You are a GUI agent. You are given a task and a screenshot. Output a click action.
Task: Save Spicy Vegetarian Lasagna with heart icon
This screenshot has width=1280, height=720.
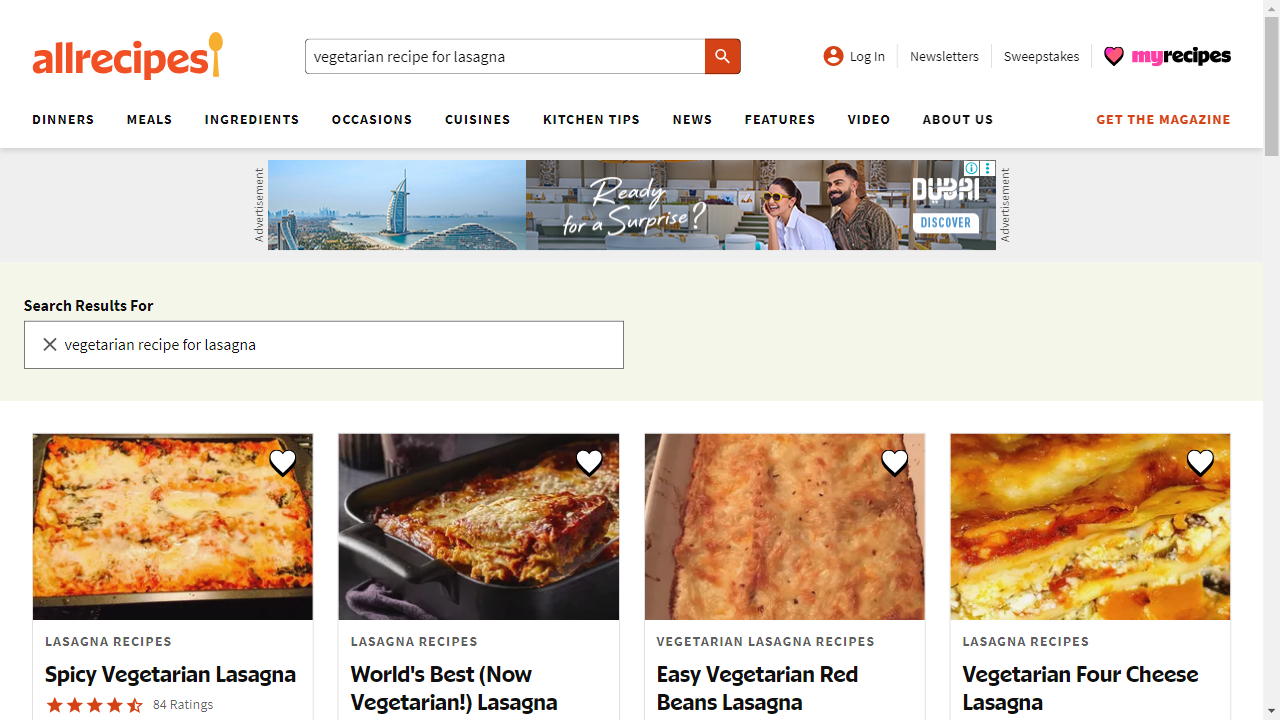coord(283,462)
